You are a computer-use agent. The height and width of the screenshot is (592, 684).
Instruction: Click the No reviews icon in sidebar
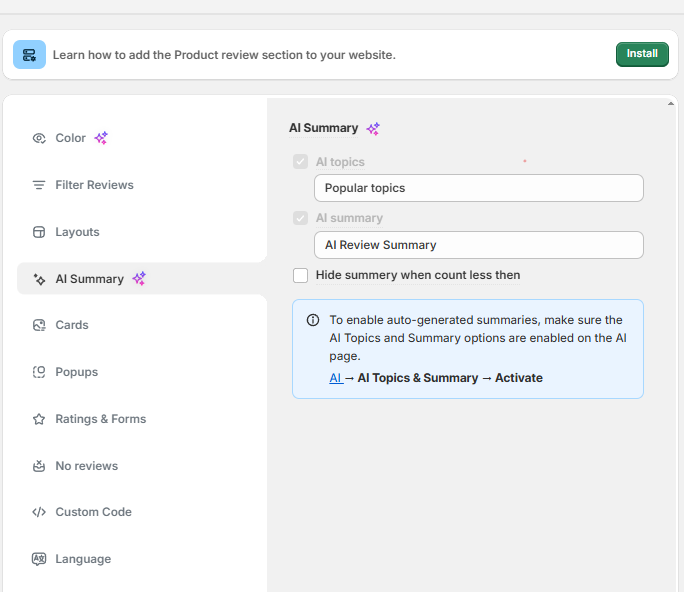39,466
